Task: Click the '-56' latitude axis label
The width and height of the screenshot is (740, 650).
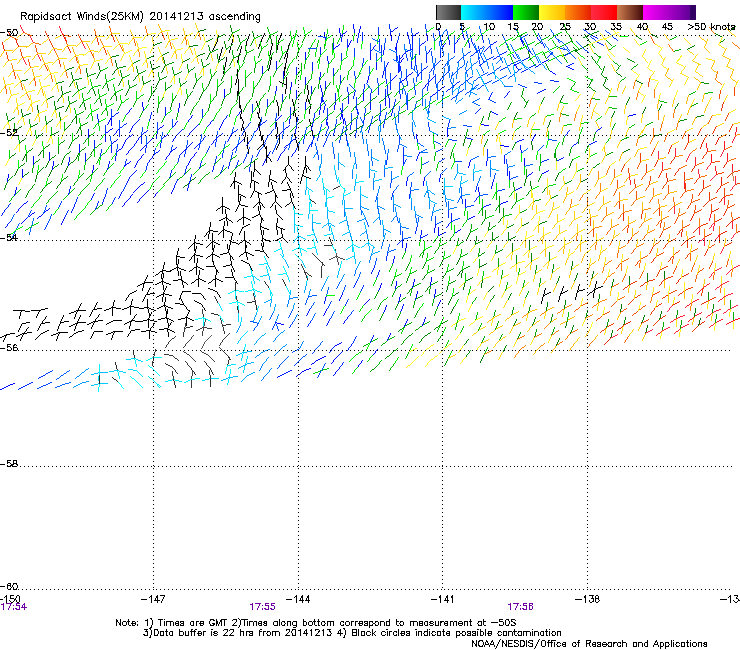Action: coord(9,347)
